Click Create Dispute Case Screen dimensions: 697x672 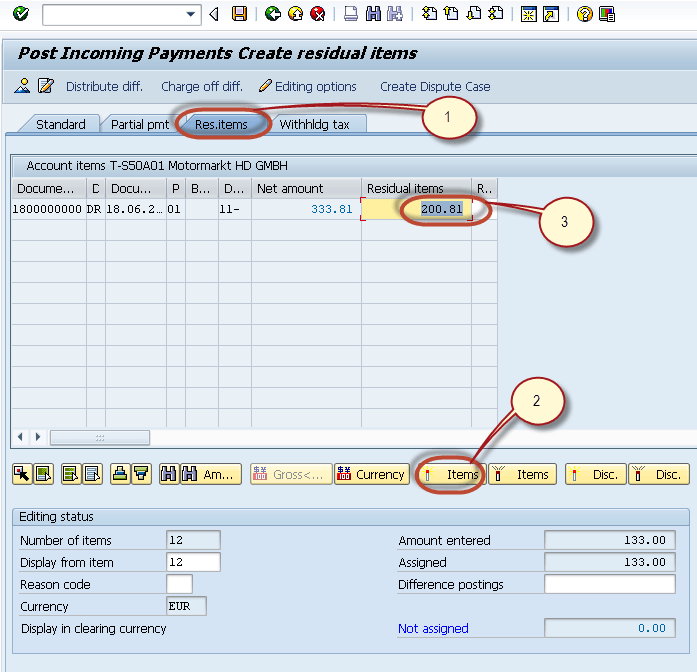point(435,87)
